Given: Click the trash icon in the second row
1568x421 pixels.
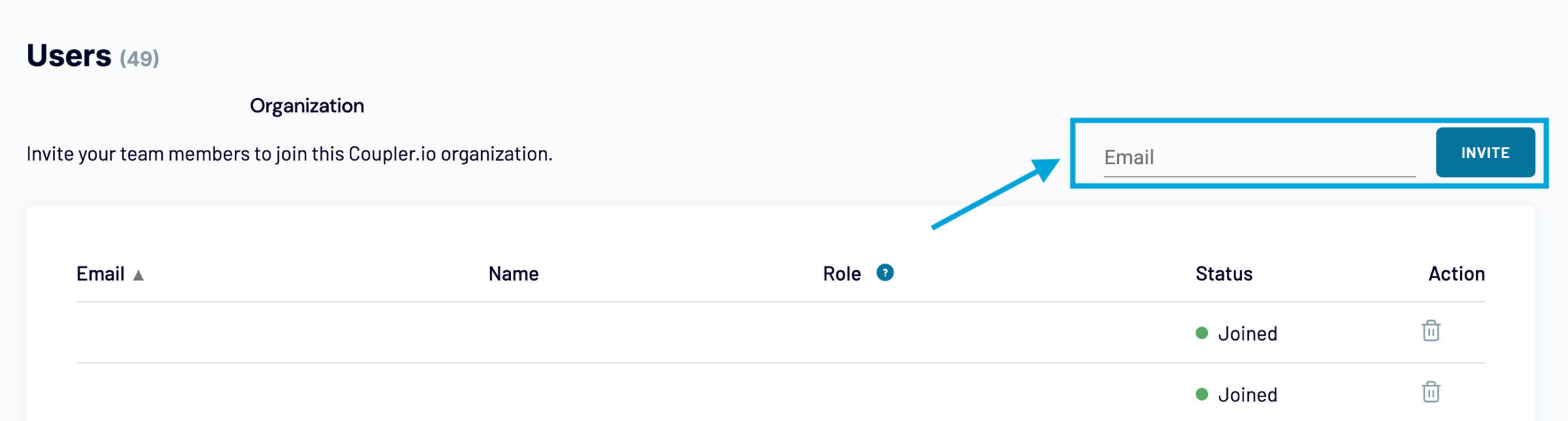Looking at the screenshot, I should pos(1431,392).
